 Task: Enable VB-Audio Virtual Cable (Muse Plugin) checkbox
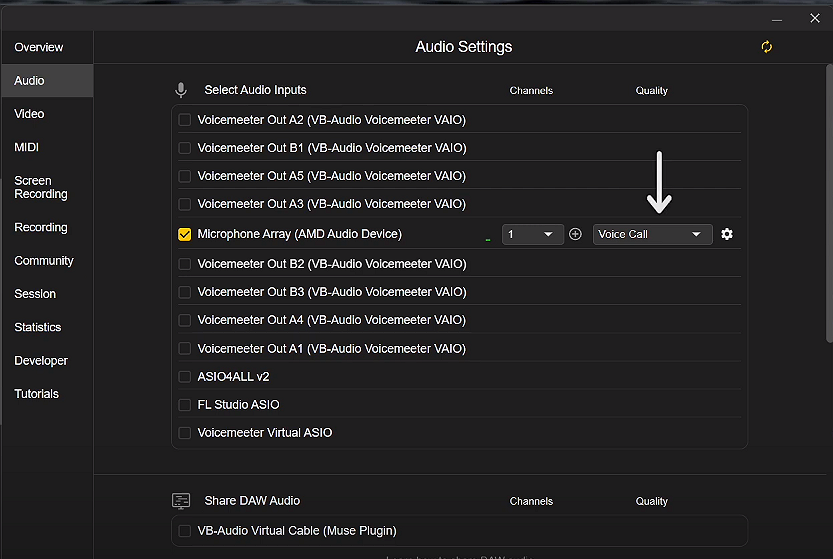[184, 531]
